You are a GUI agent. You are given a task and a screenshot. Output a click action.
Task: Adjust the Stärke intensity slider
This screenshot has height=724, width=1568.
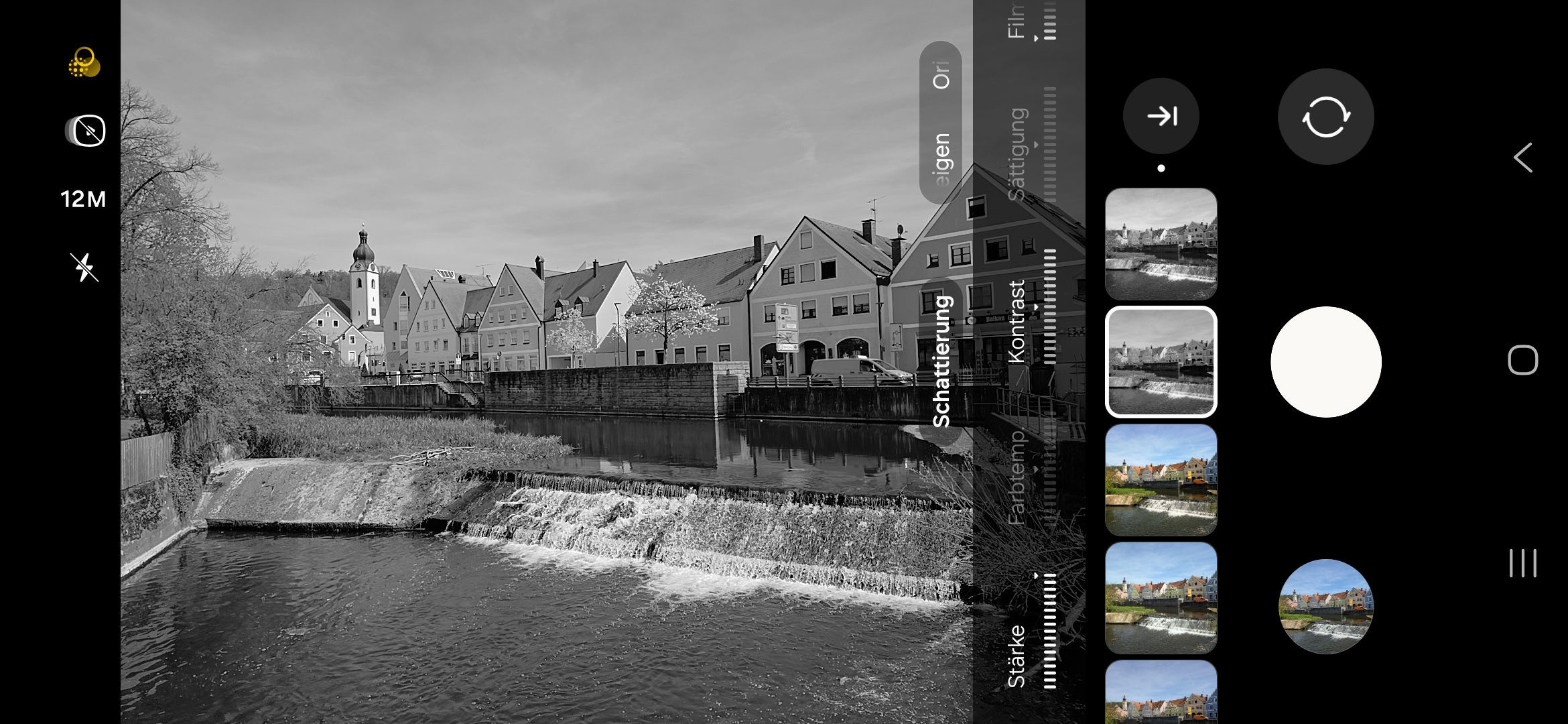coord(1049,630)
